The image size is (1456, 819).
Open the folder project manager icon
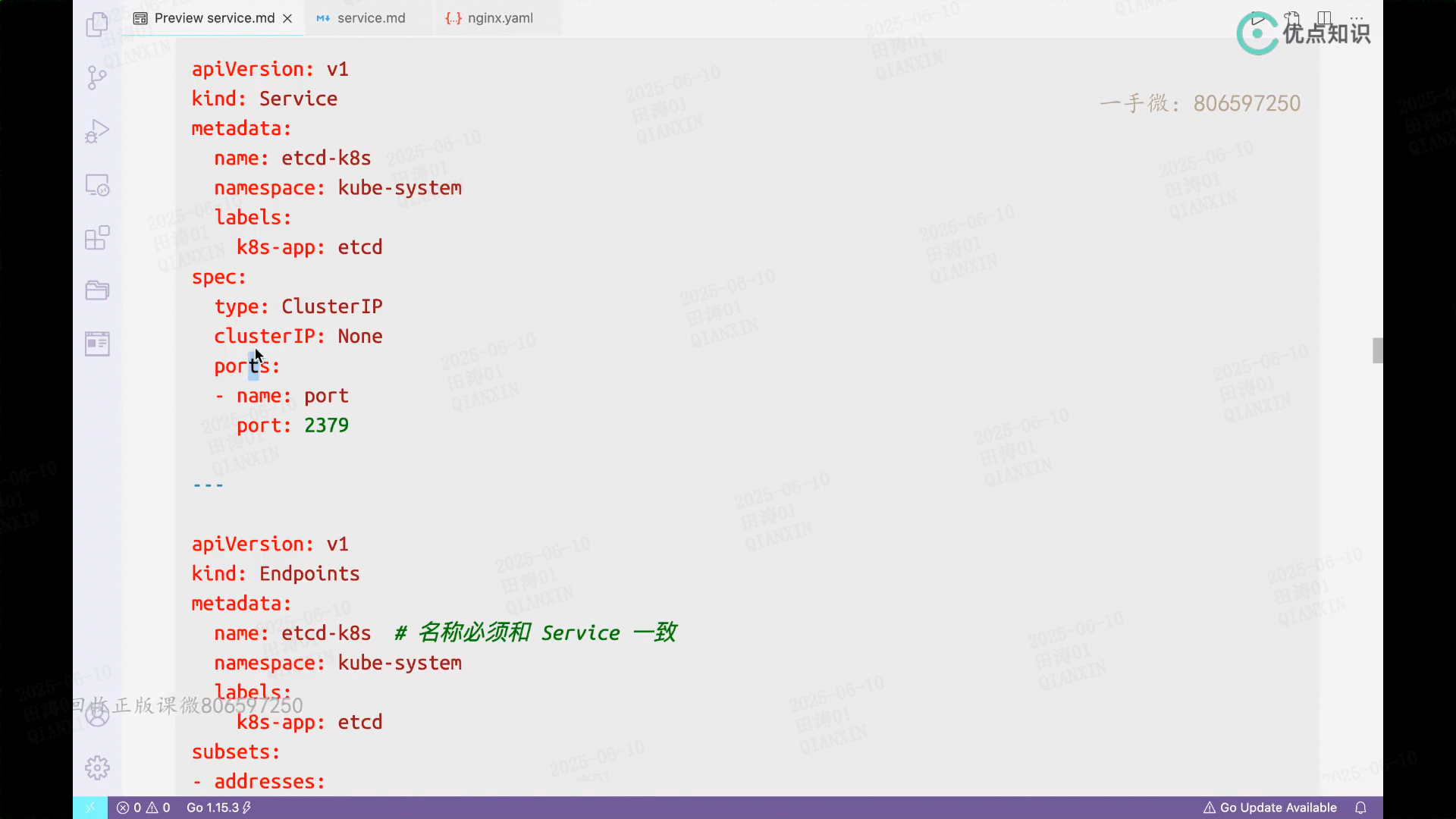click(97, 290)
